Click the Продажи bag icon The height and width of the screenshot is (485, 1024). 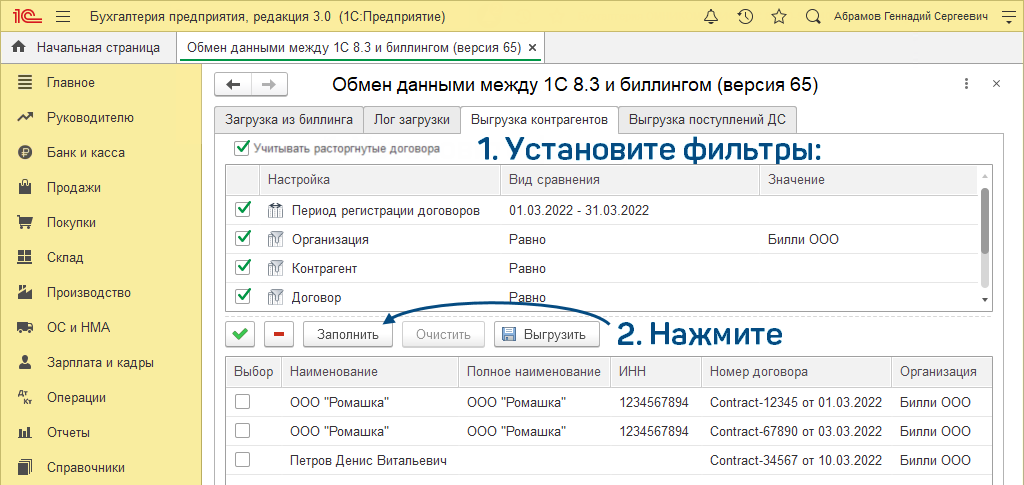tap(25, 187)
